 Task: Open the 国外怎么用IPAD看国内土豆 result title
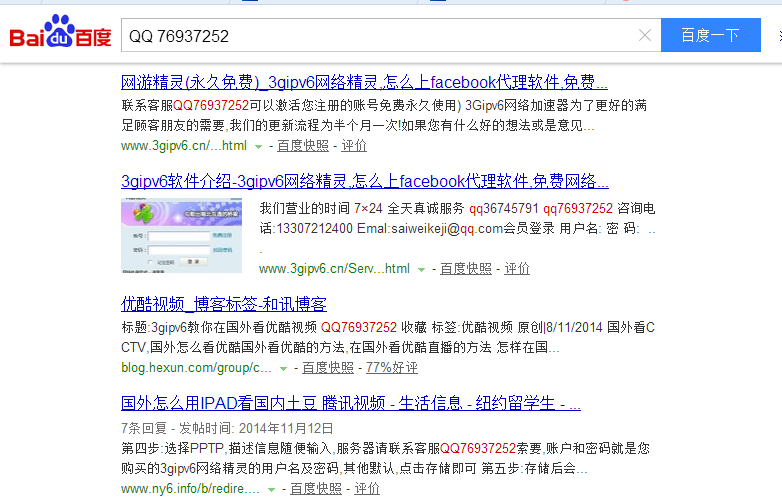351,403
